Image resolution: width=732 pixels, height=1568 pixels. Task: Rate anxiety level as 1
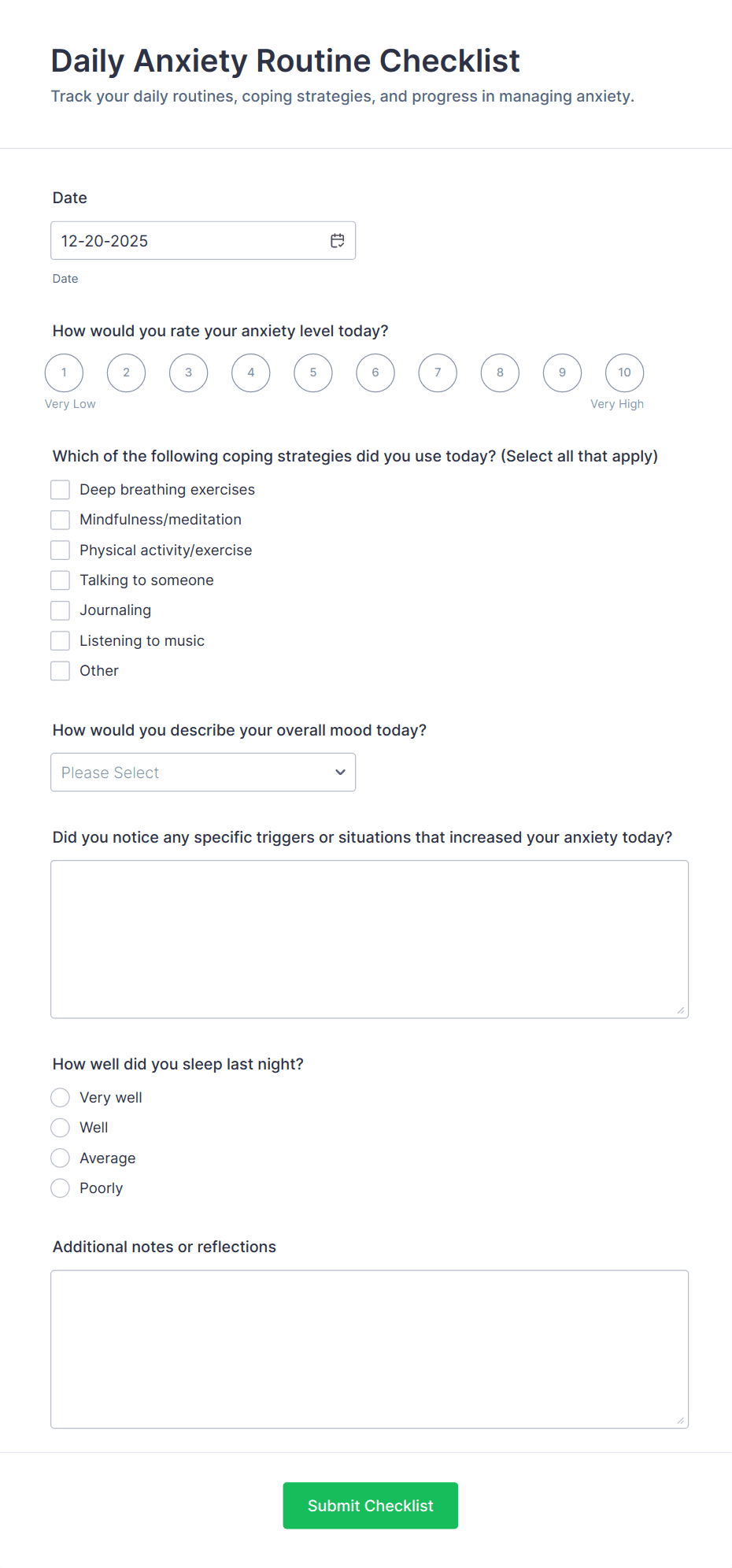click(x=64, y=373)
